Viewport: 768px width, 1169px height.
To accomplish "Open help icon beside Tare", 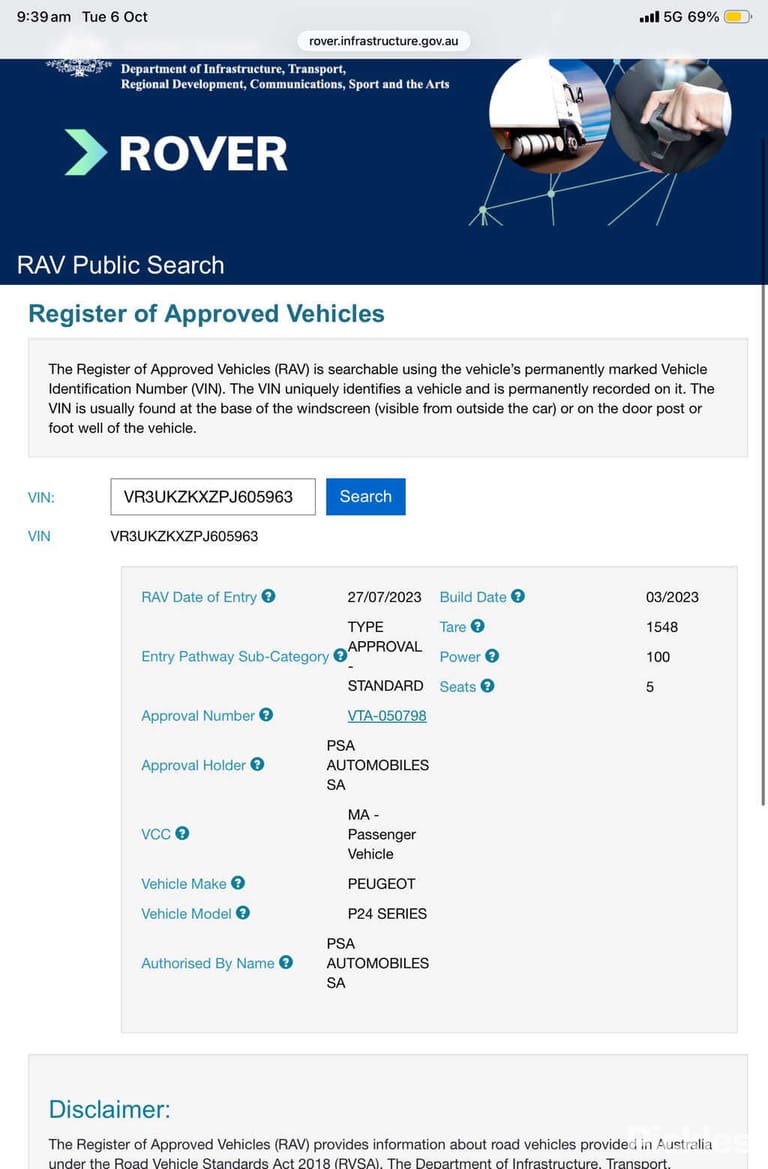I will point(478,626).
